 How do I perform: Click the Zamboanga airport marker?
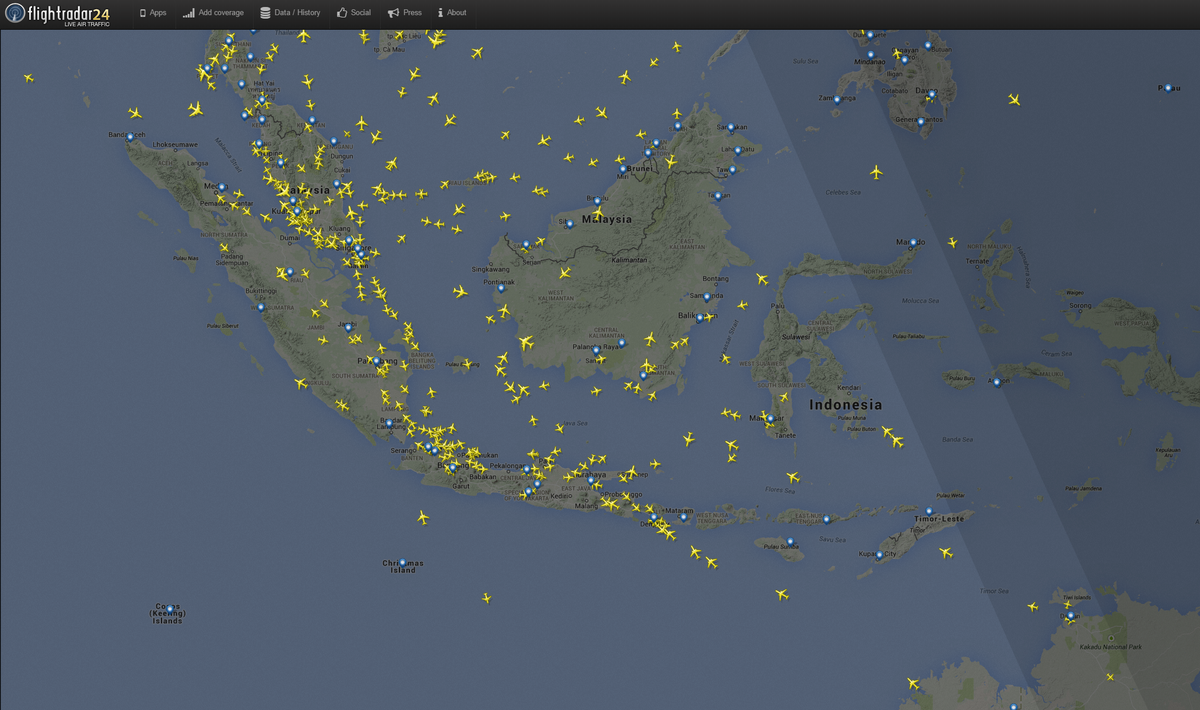(x=836, y=98)
